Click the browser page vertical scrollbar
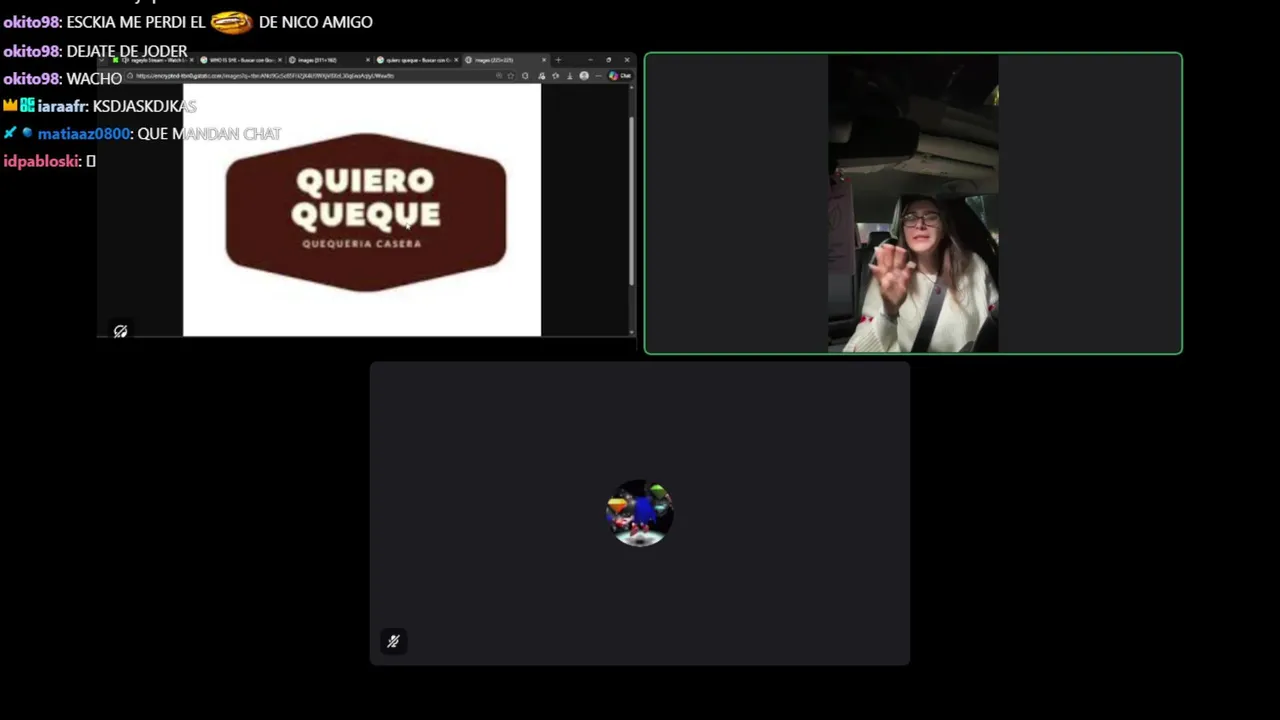The image size is (1280, 720). pyautogui.click(x=631, y=200)
